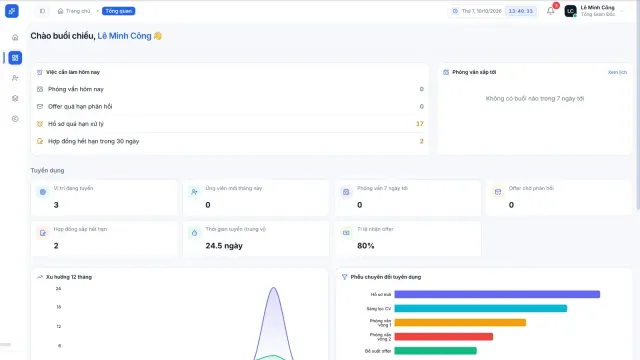
Task: Click the Vị trí đang tuyển card icon
Action: [43, 192]
